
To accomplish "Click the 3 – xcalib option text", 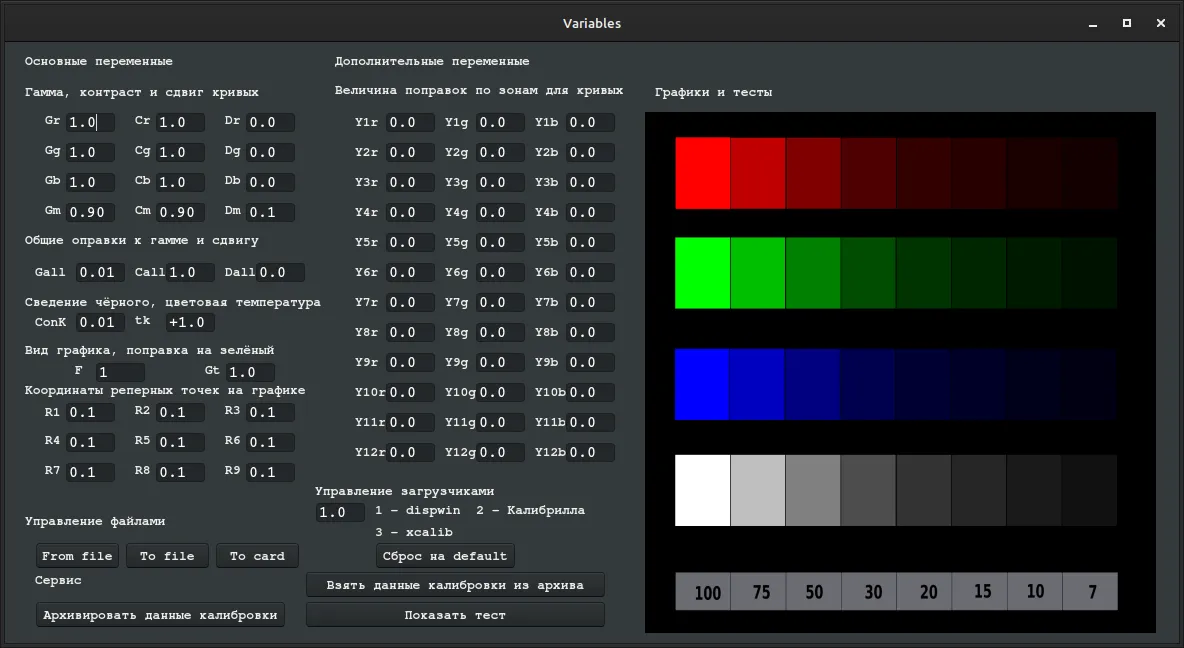I will pos(414,532).
